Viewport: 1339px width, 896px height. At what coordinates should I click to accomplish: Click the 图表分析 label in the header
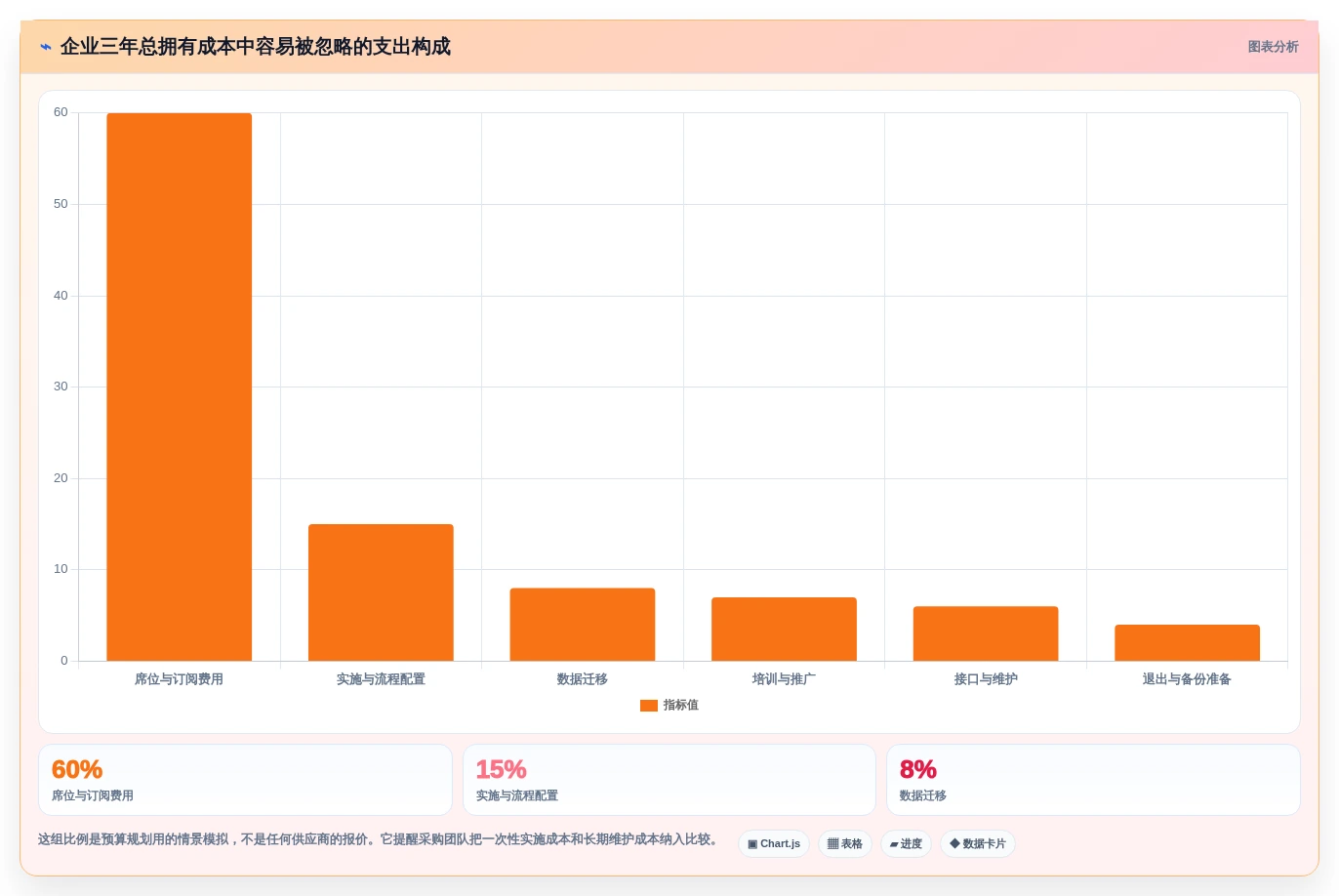point(1273,47)
